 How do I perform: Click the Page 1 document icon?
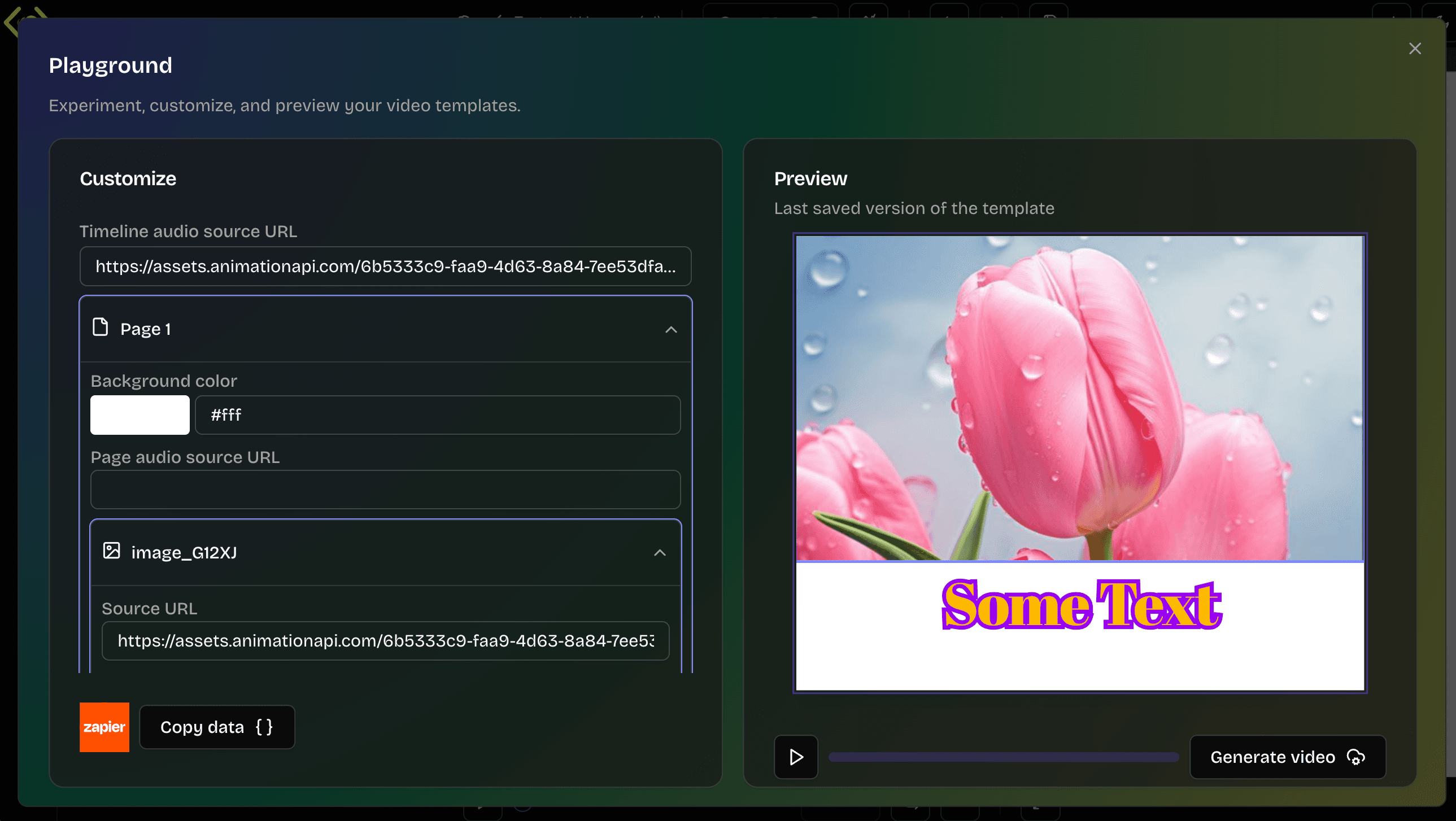tap(100, 327)
